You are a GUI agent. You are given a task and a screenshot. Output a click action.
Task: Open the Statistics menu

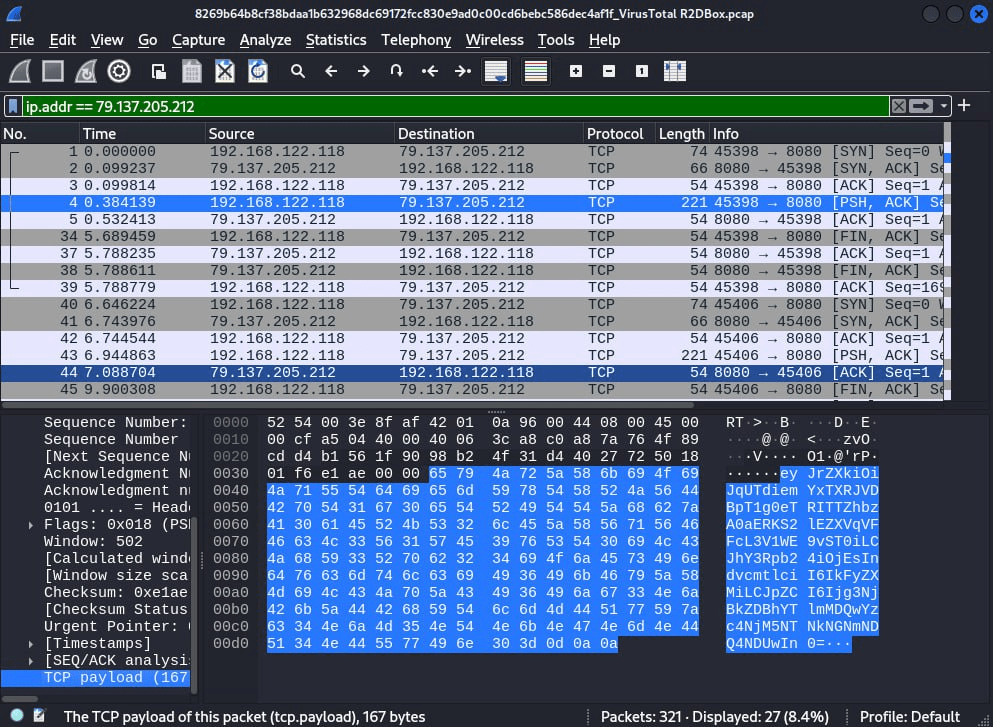tap(336, 40)
